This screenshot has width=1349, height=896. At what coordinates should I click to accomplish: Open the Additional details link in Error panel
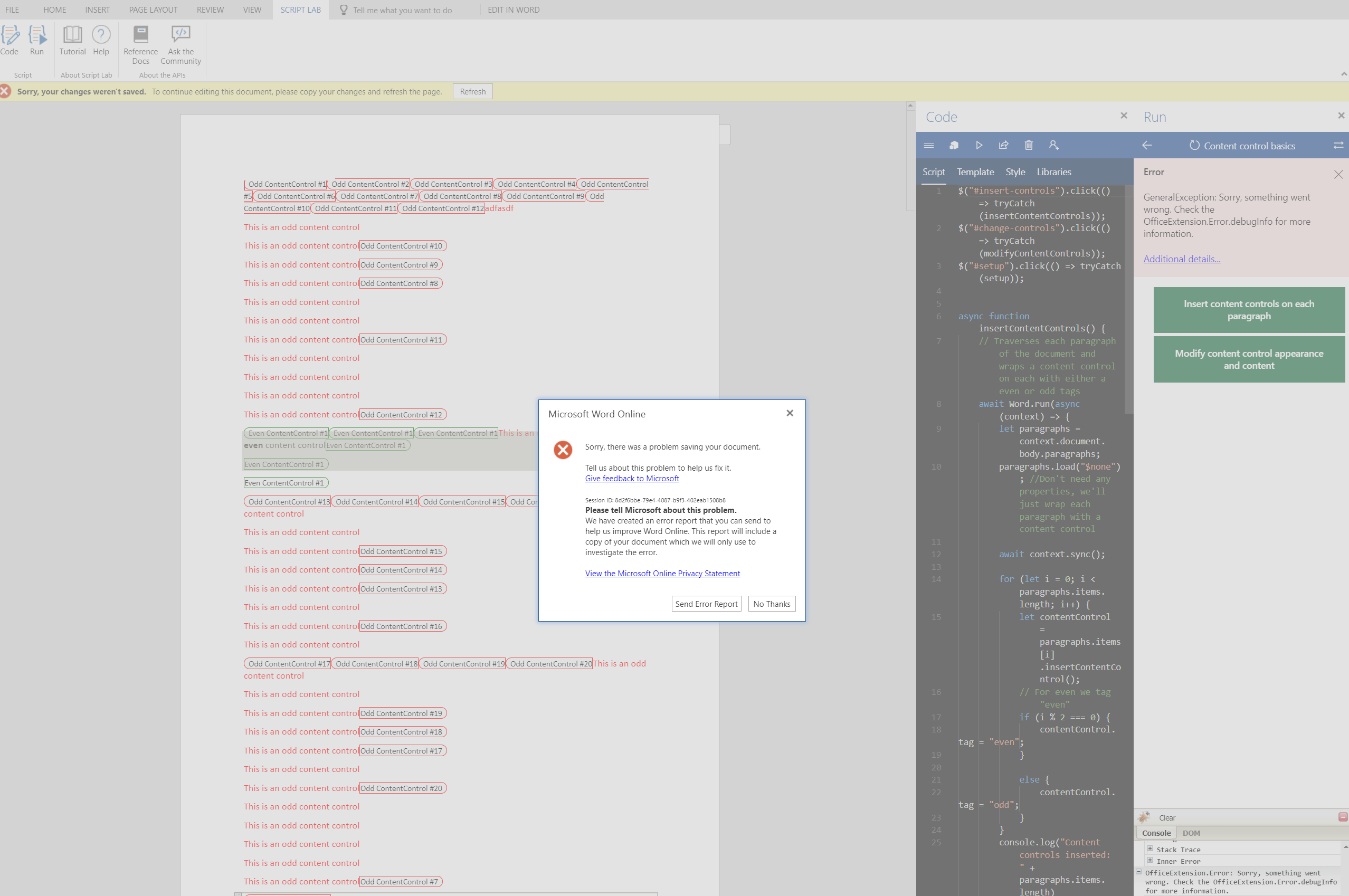click(x=1182, y=259)
